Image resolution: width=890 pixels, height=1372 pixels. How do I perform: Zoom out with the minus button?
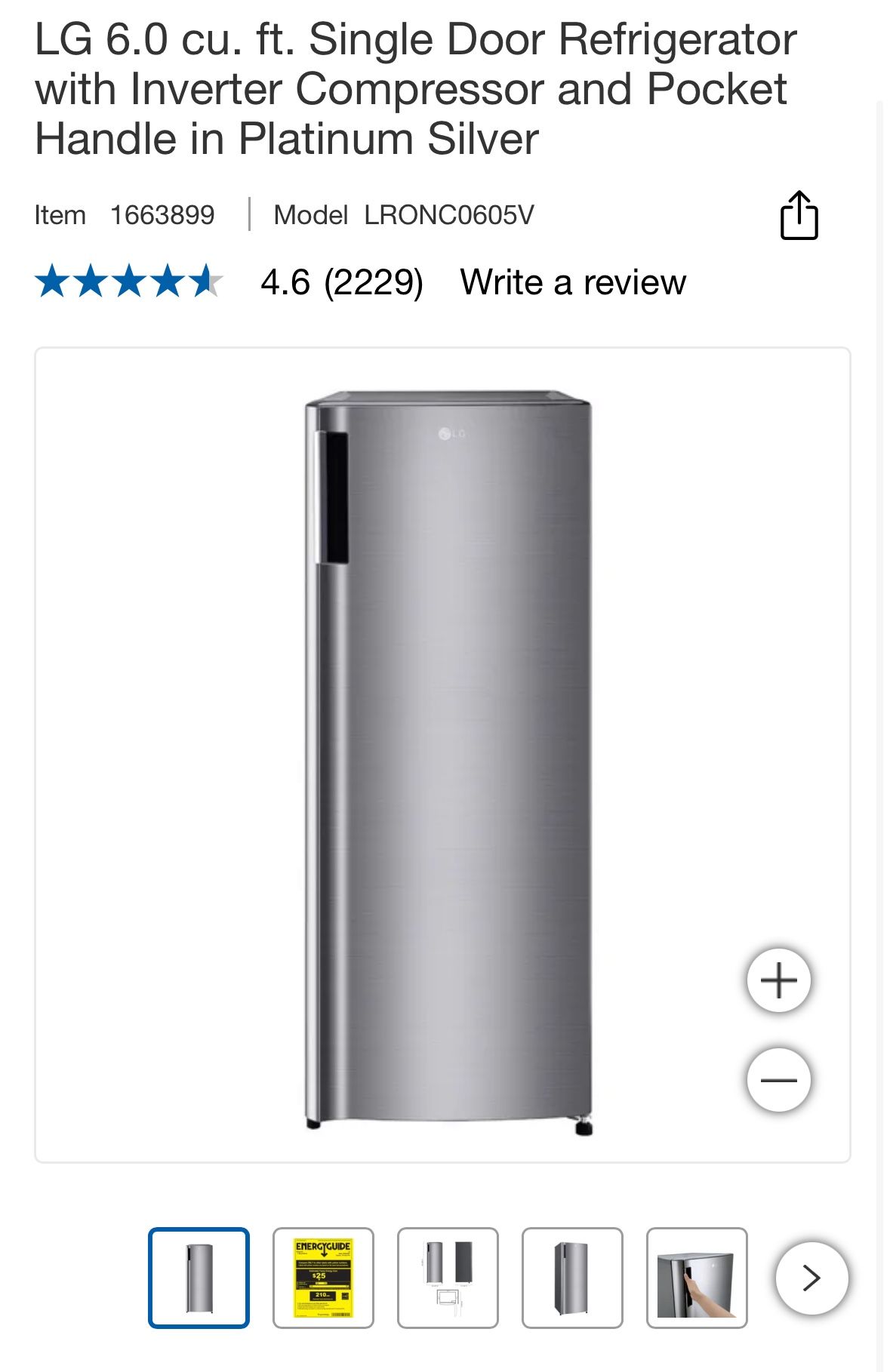point(778,1080)
